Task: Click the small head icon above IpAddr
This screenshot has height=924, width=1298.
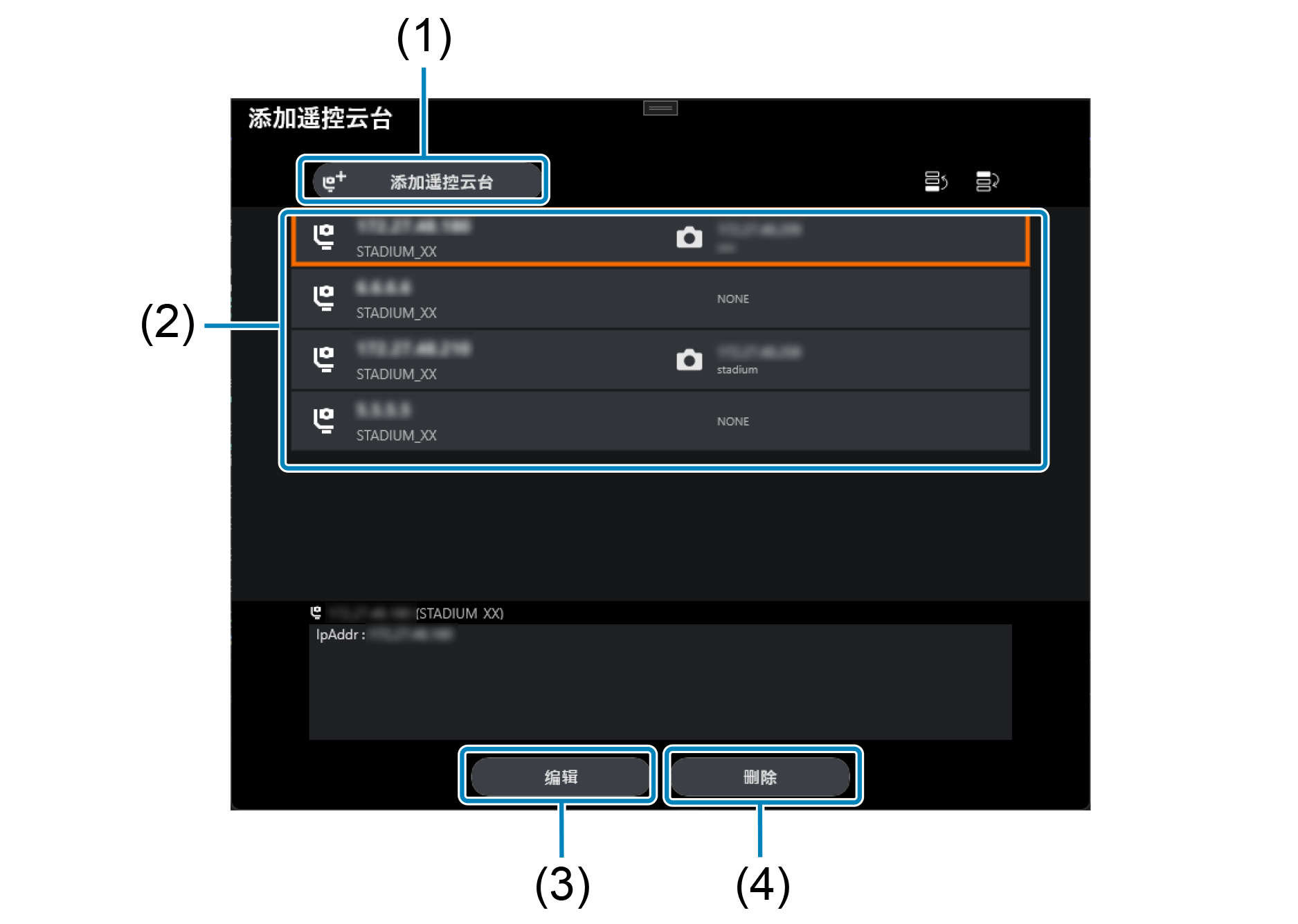Action: [316, 613]
